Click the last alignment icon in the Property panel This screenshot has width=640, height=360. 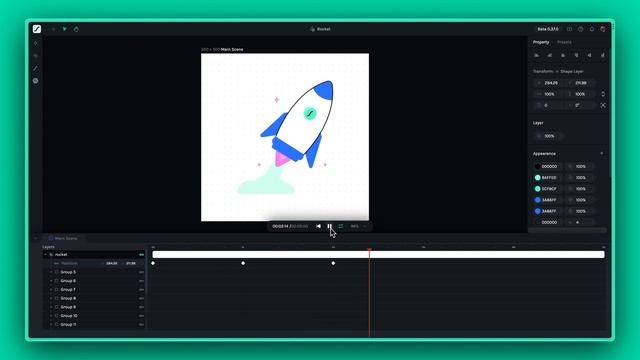pos(602,55)
